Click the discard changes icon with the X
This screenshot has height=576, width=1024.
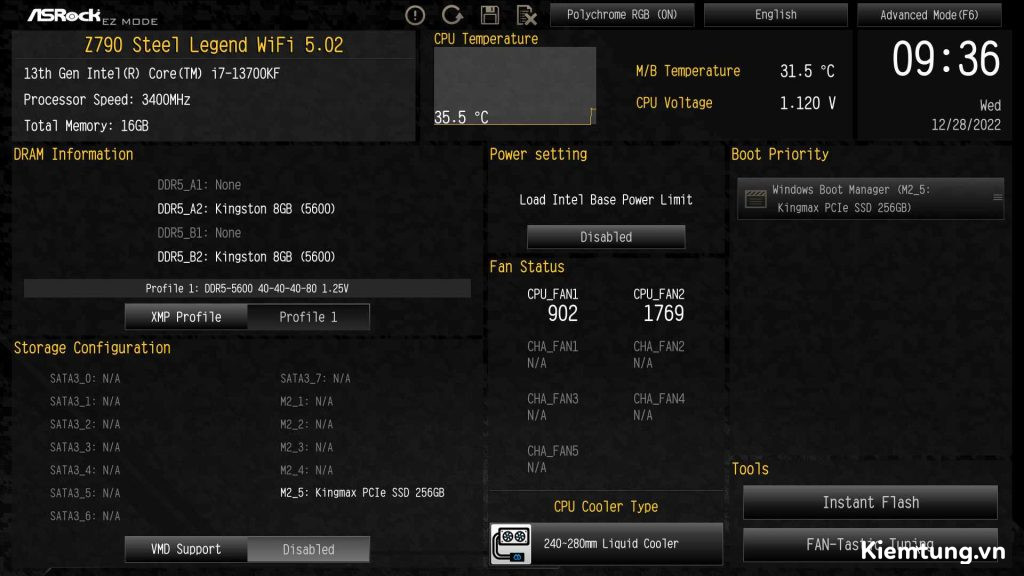point(526,14)
